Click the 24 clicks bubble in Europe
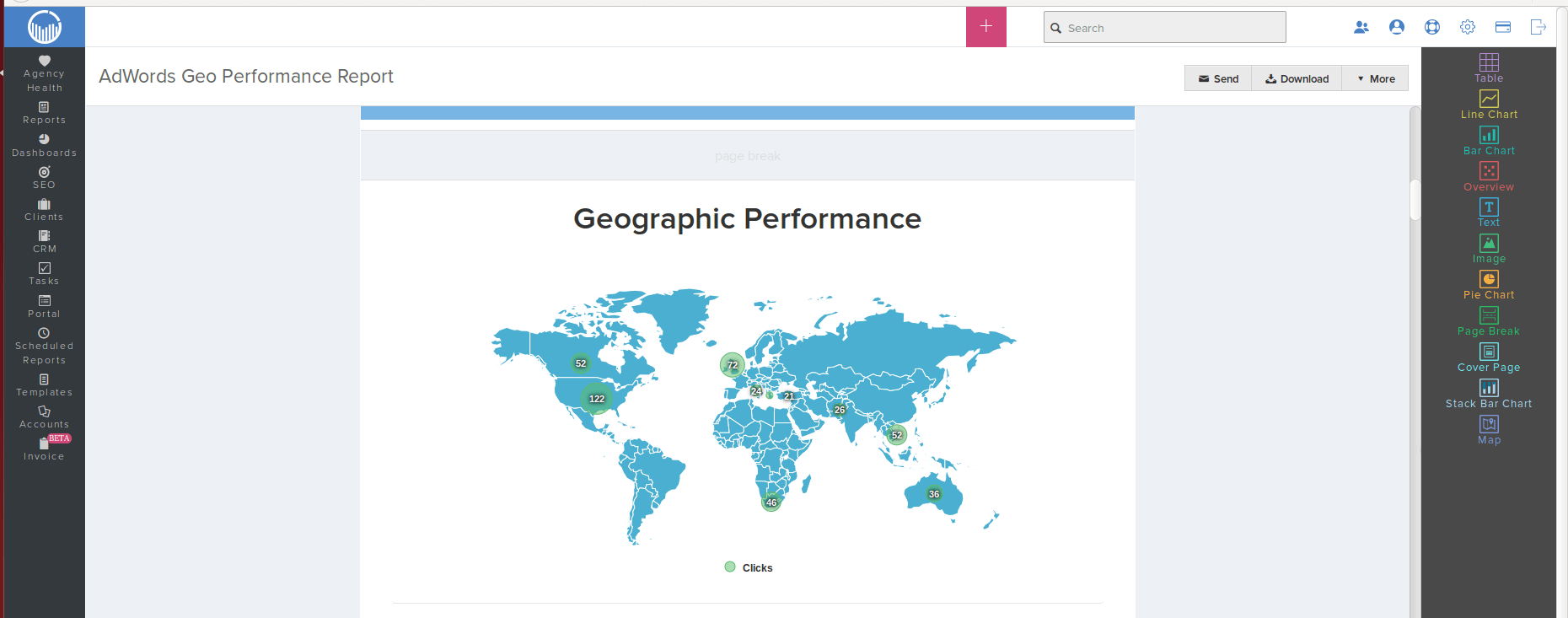The width and height of the screenshot is (1568, 618). pos(756,391)
